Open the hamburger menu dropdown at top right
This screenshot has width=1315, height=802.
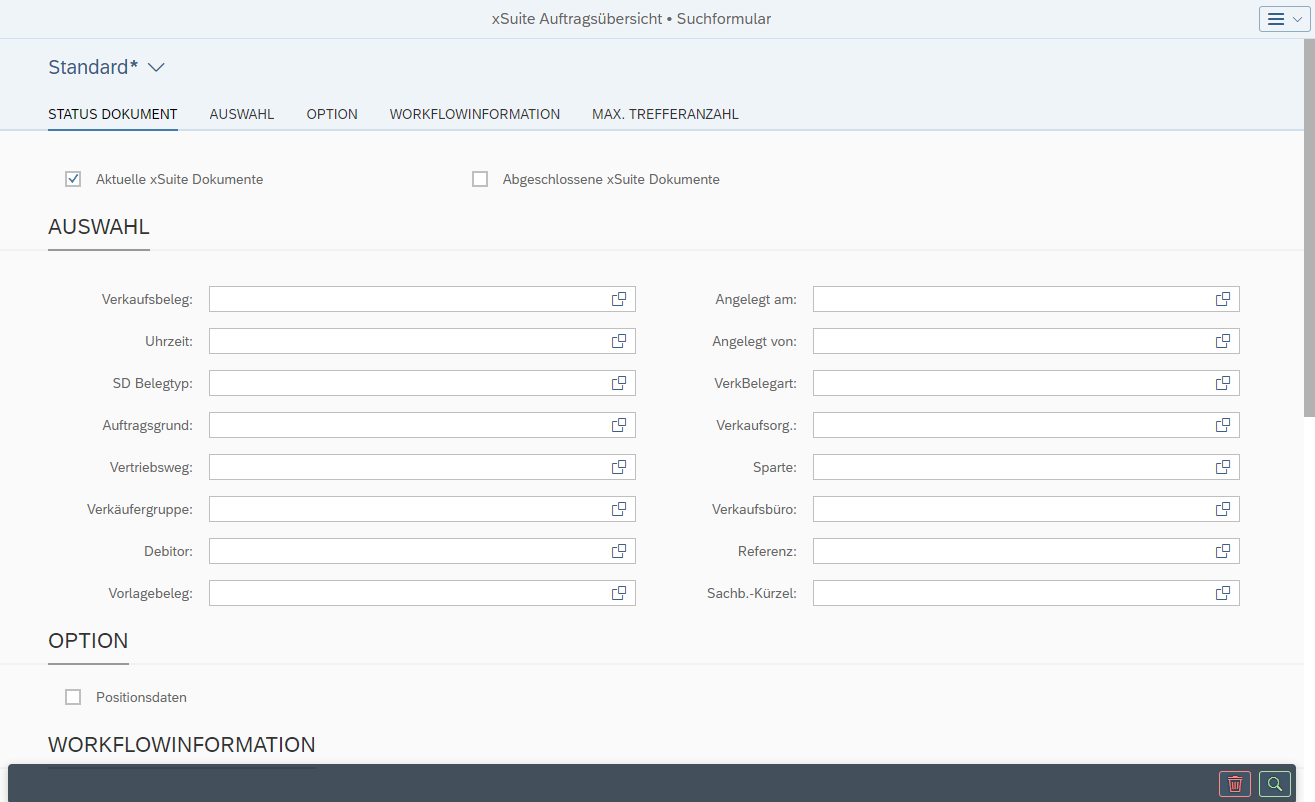[1284, 19]
